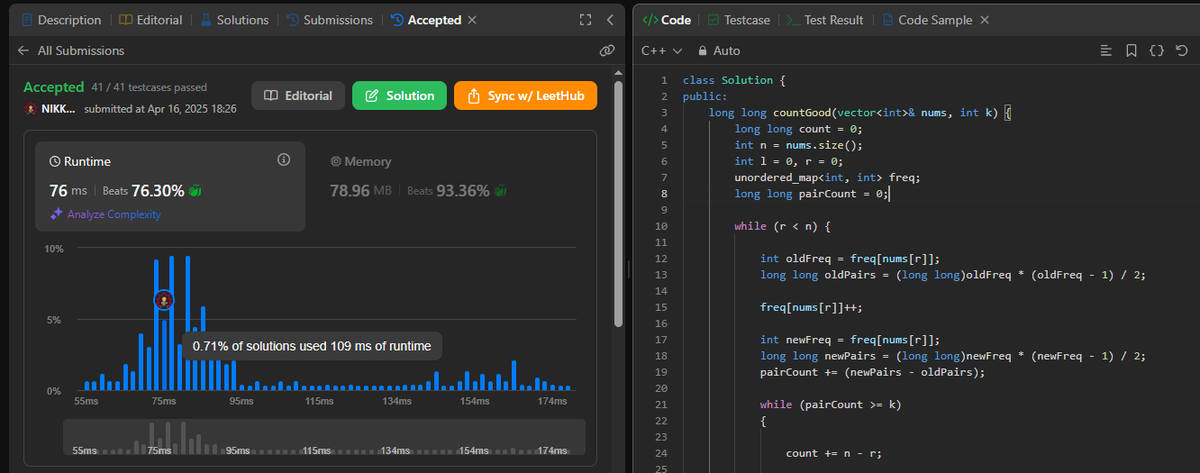Image resolution: width=1200 pixels, height=473 pixels.
Task: Maximize the left panel with the fullscreen icon
Action: click(x=586, y=20)
